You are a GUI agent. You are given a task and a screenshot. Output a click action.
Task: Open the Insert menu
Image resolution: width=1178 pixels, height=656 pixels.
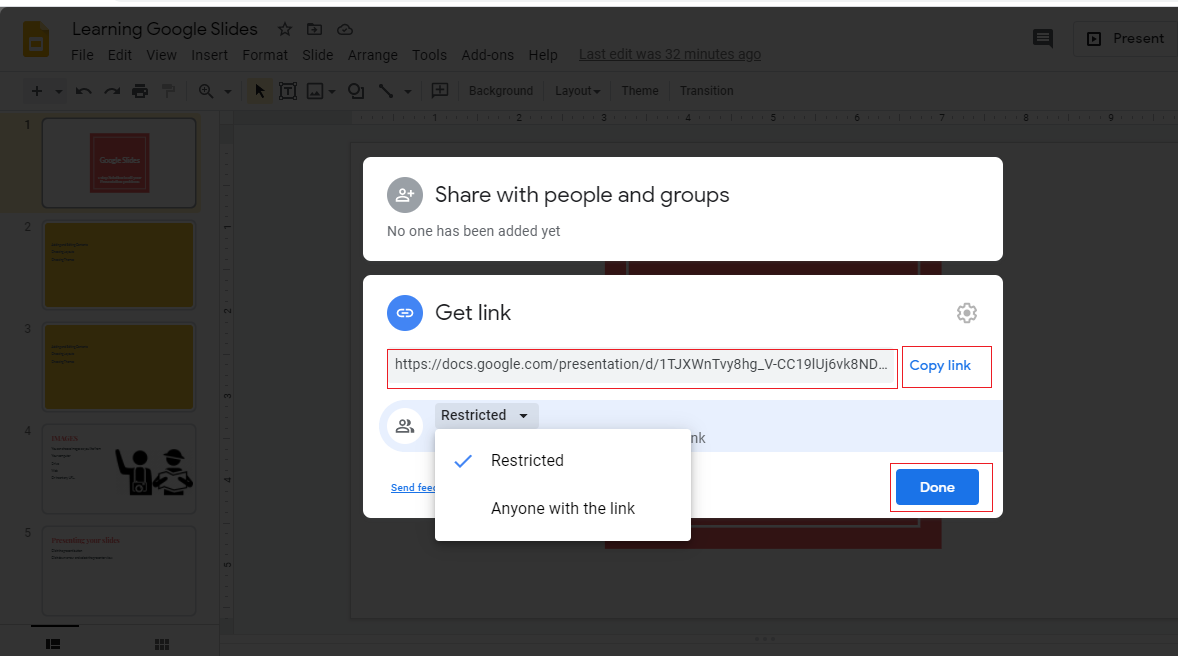[210, 55]
